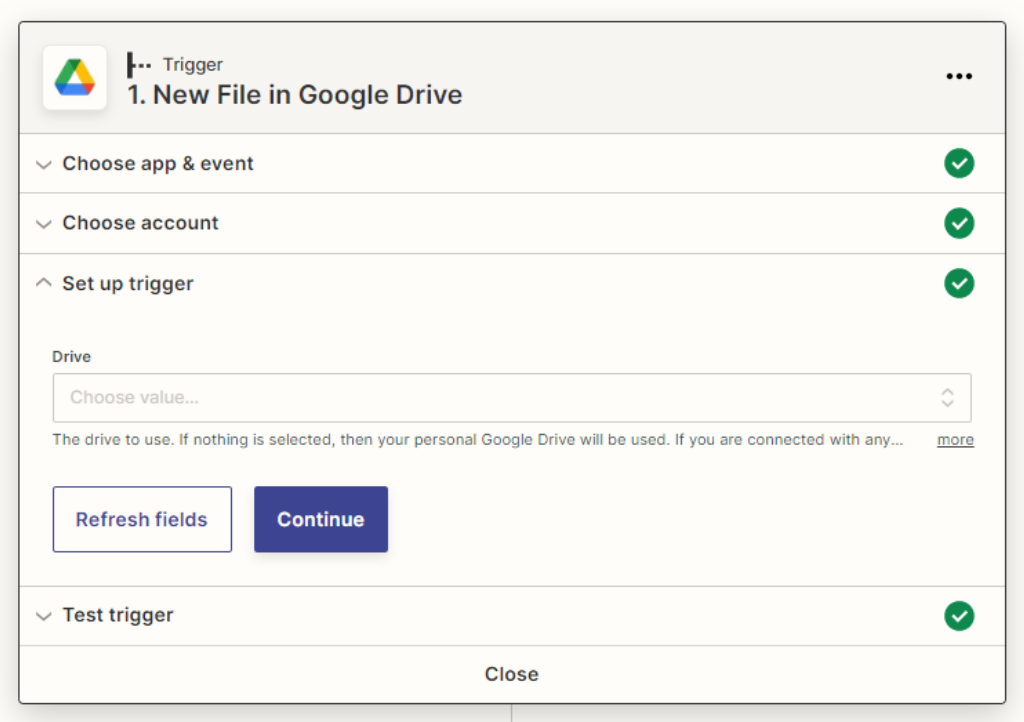Click the 'Drive' field label
1024x722 pixels.
click(71, 356)
